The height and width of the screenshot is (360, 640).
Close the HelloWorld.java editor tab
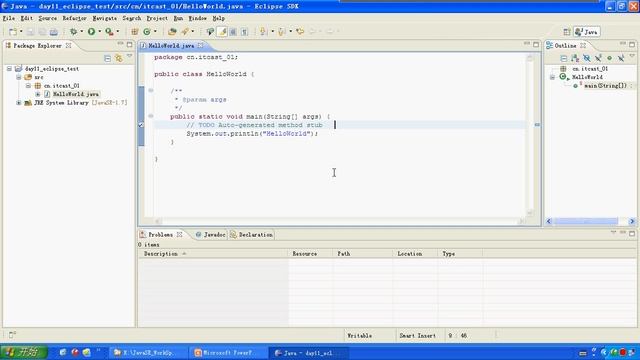[x=200, y=46]
